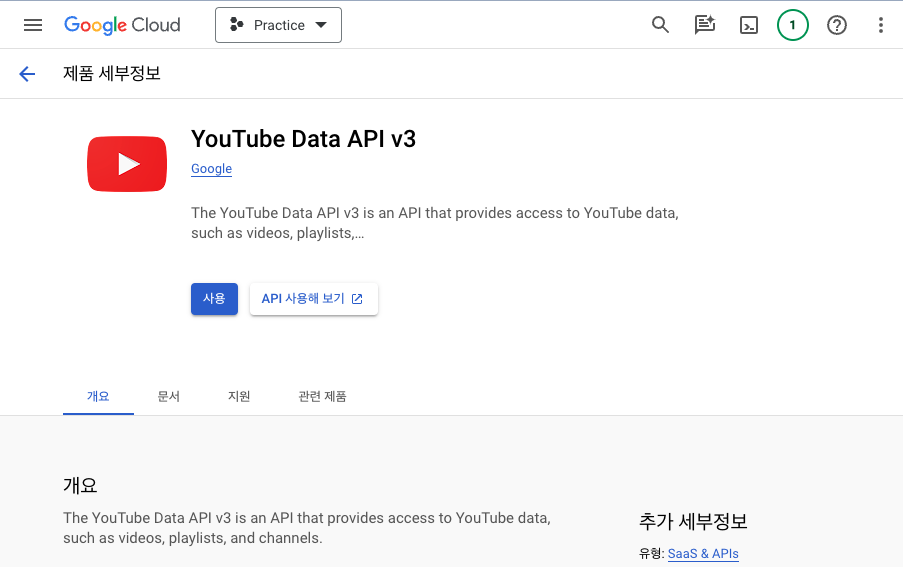Click the YouTube logo thumbnail
The image size is (903, 567).
[127, 164]
